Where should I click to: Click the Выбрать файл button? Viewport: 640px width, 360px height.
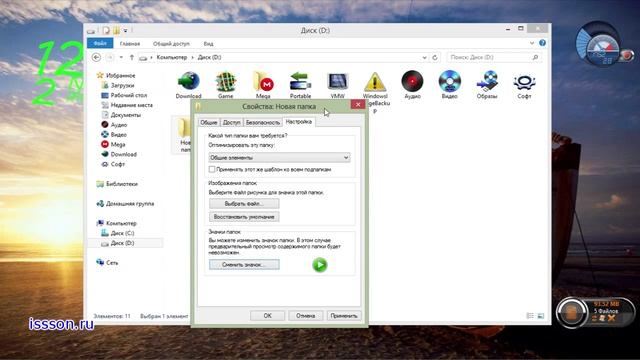pos(244,203)
